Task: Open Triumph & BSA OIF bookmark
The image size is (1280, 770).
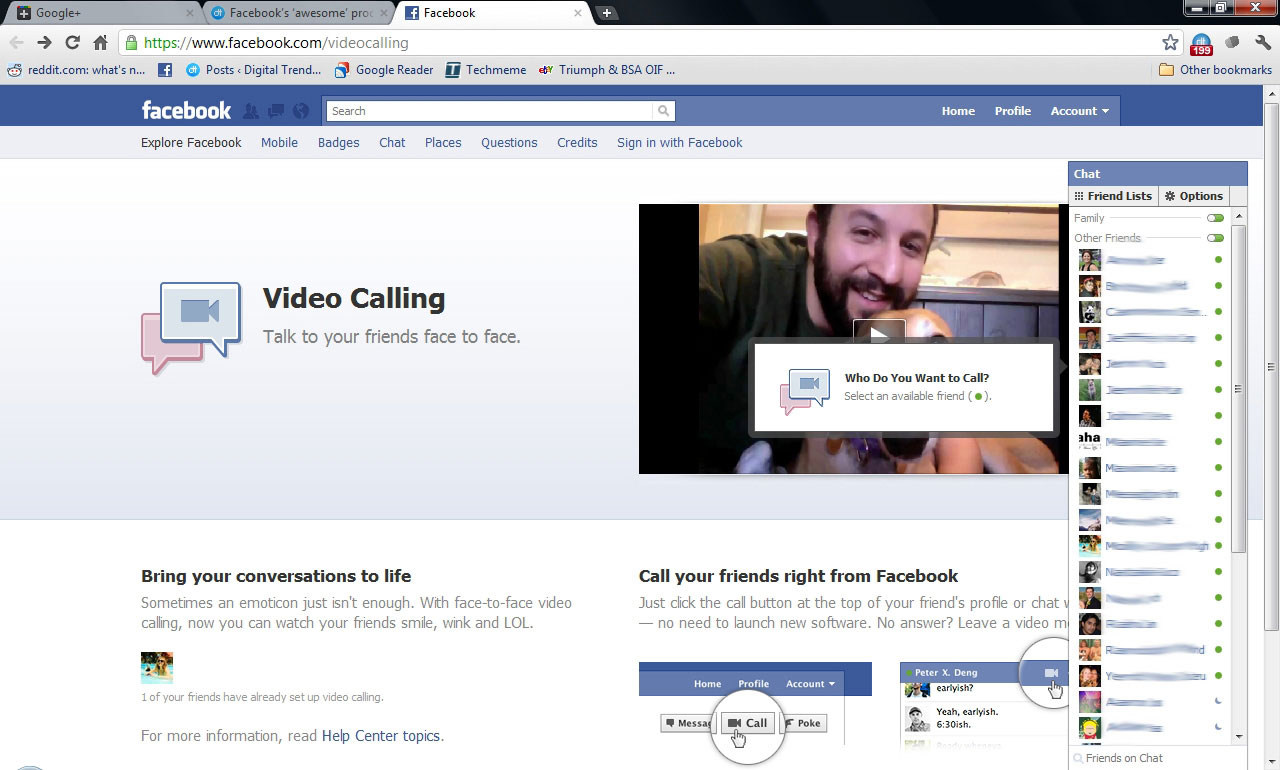Action: [x=607, y=70]
